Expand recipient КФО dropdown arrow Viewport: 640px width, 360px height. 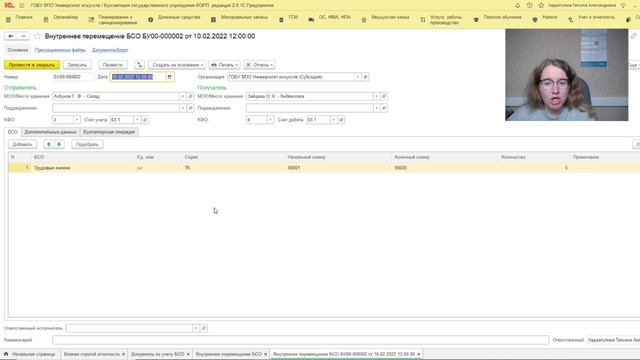coord(270,120)
